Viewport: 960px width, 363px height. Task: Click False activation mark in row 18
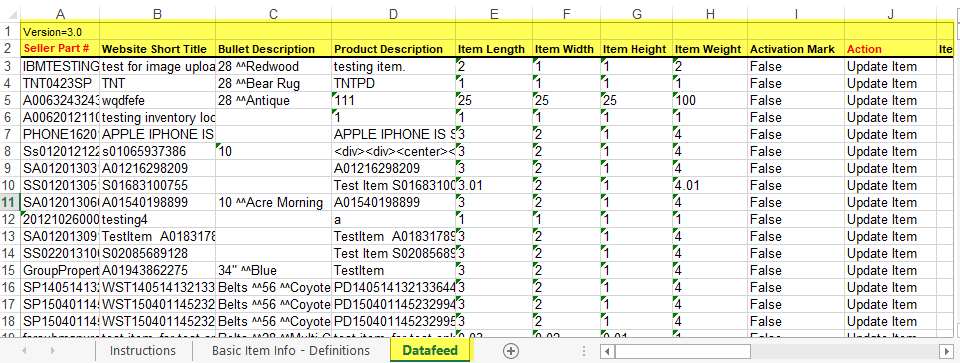coord(796,321)
